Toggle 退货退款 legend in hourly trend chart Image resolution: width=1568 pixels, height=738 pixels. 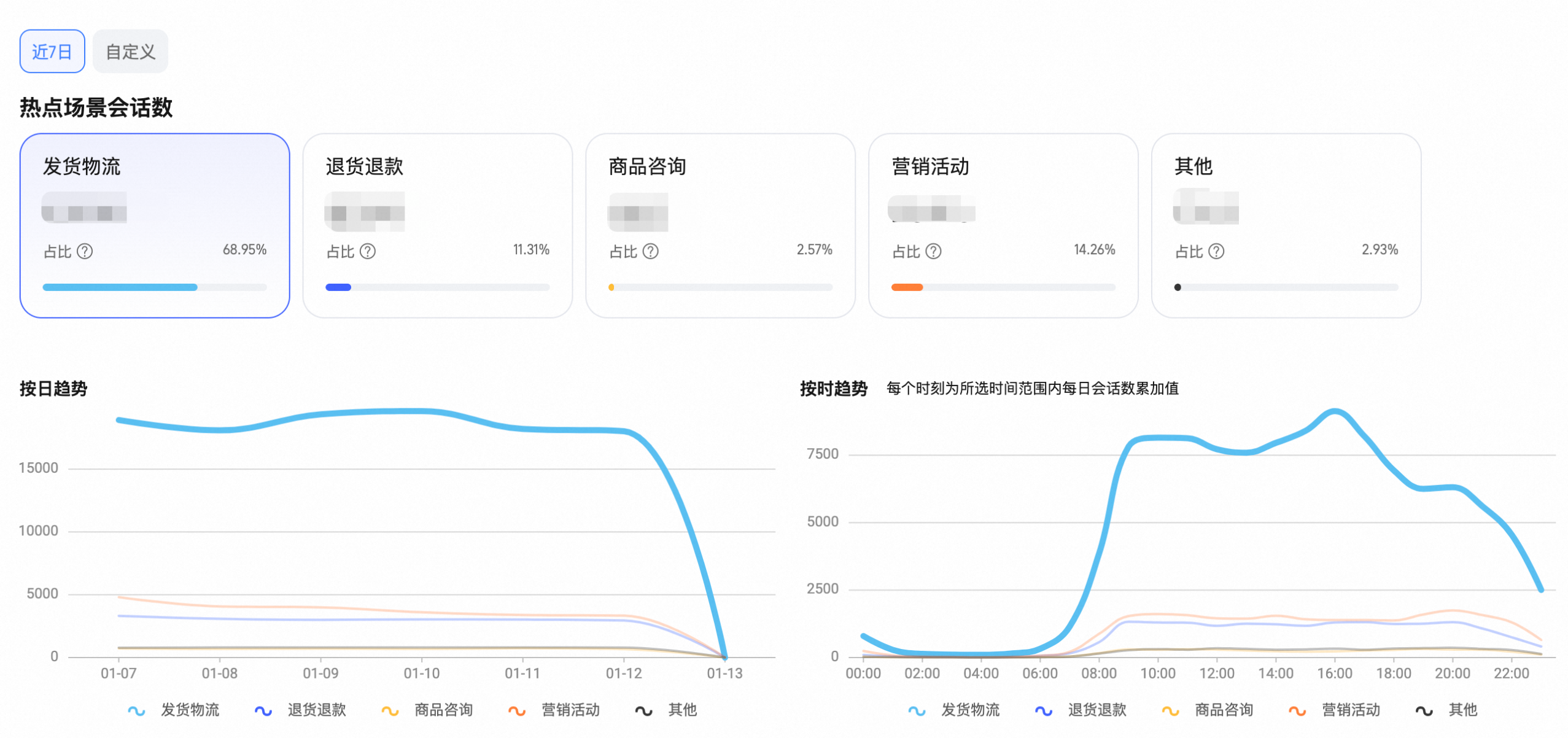1081,710
